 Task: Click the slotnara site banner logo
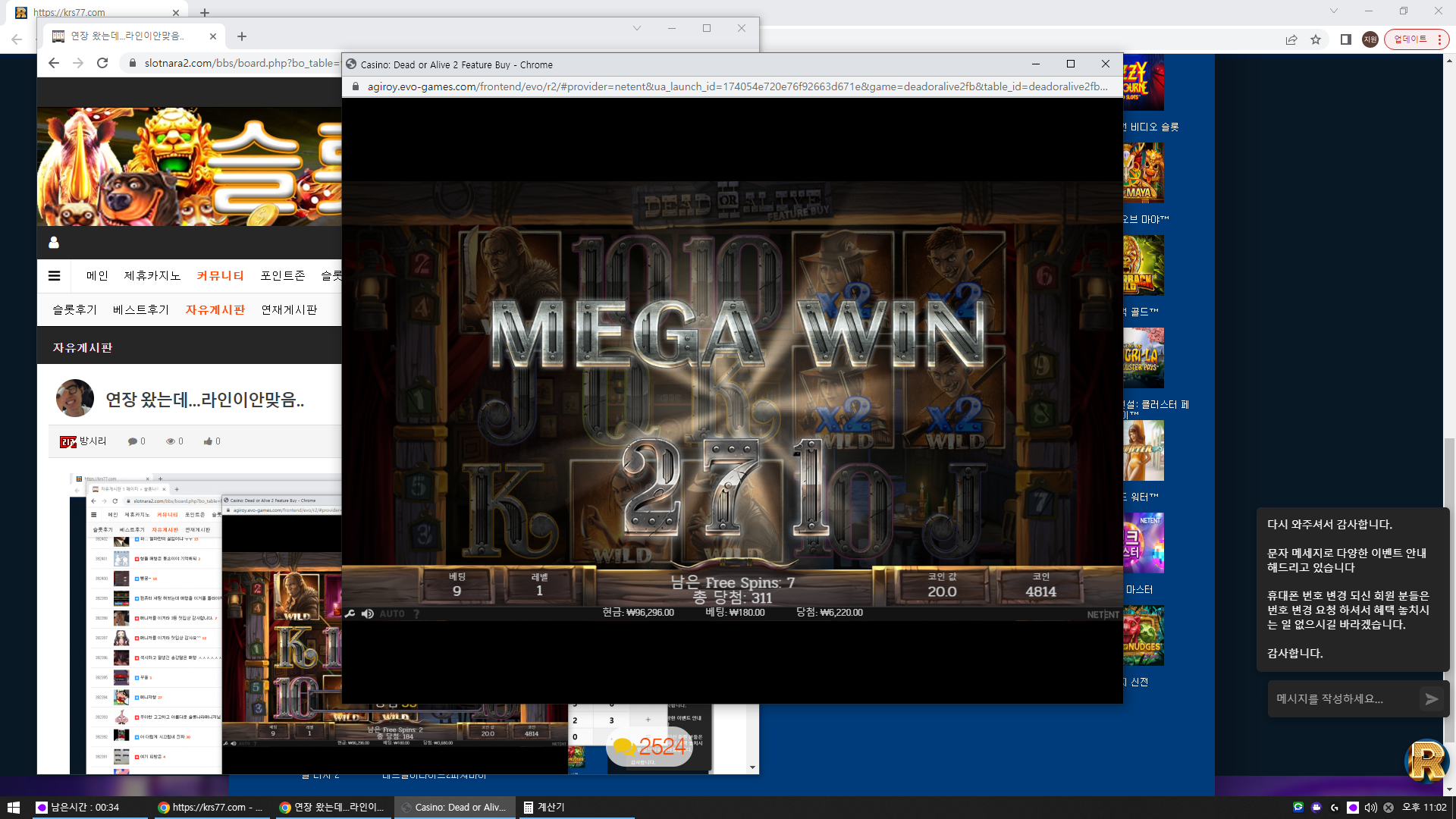[x=190, y=167]
